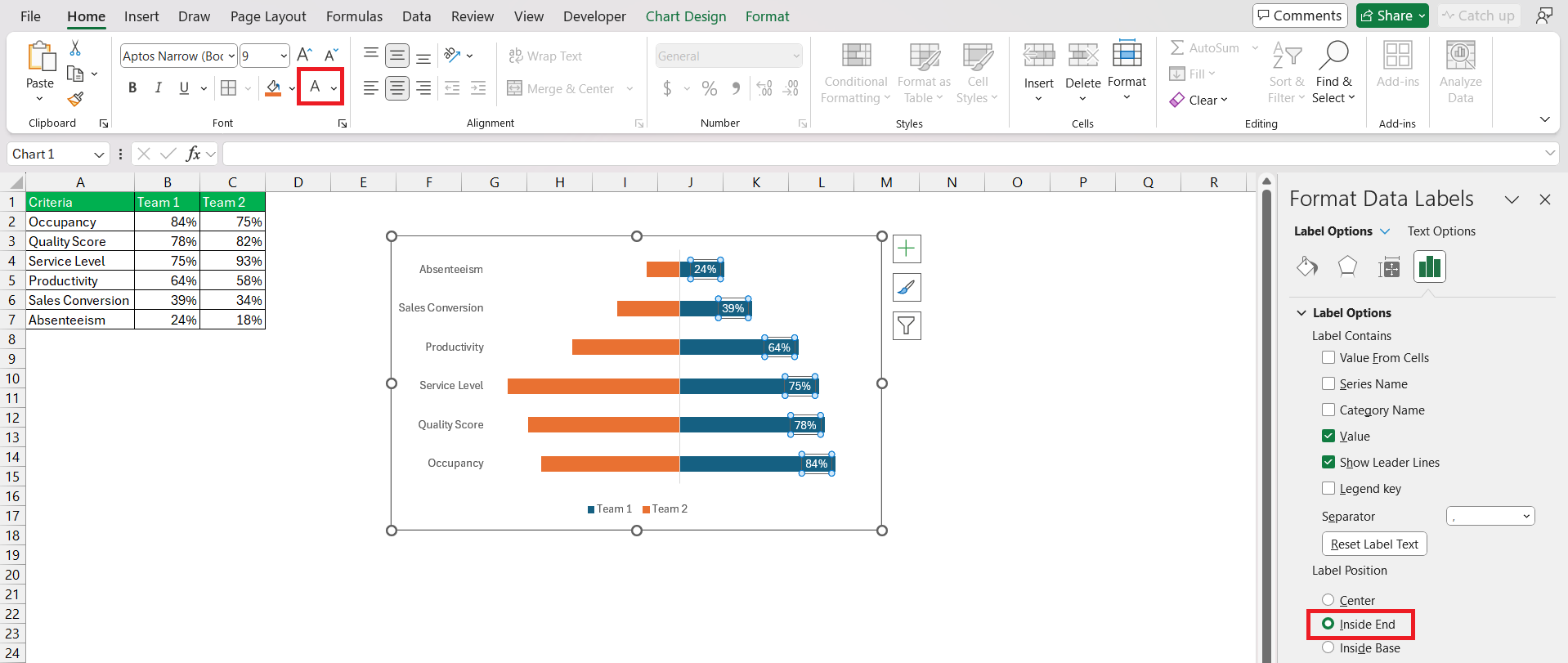The height and width of the screenshot is (663, 1568).
Task: Click the Percent Style icon
Action: [710, 88]
